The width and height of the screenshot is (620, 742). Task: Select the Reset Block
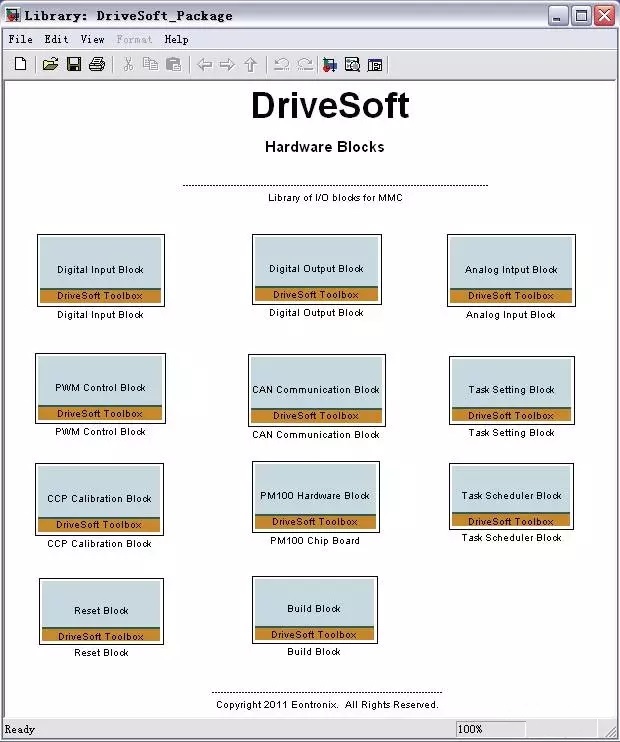pyautogui.click(x=101, y=611)
